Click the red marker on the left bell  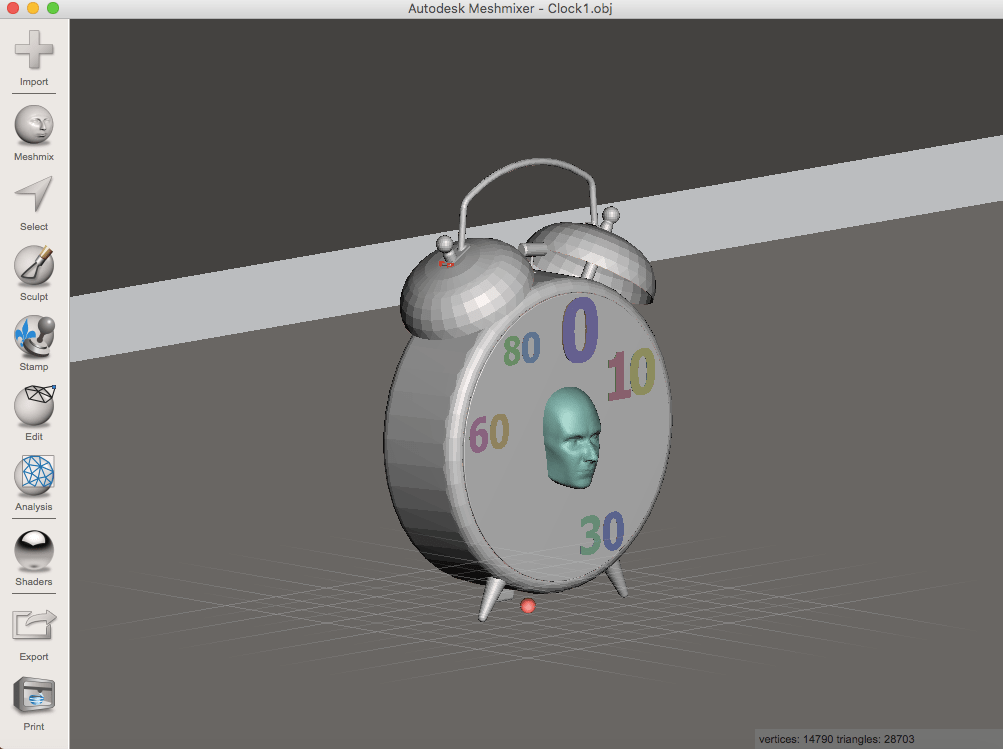(x=447, y=262)
